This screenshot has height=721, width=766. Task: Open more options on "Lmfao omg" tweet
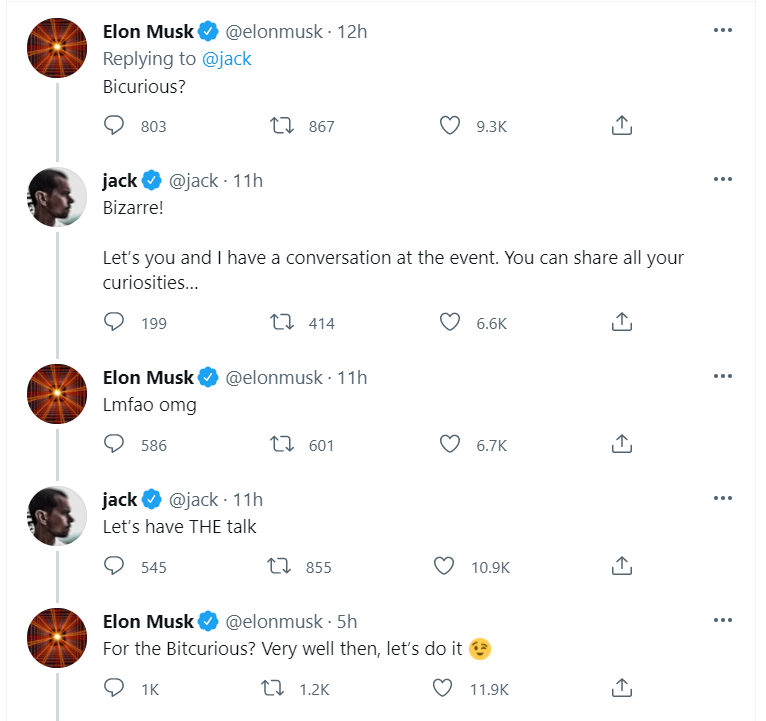tap(722, 377)
